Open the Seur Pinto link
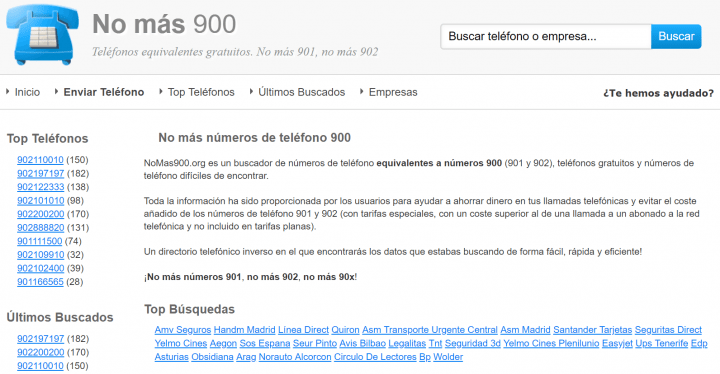Viewport: 720px width, 374px height. pos(315,343)
